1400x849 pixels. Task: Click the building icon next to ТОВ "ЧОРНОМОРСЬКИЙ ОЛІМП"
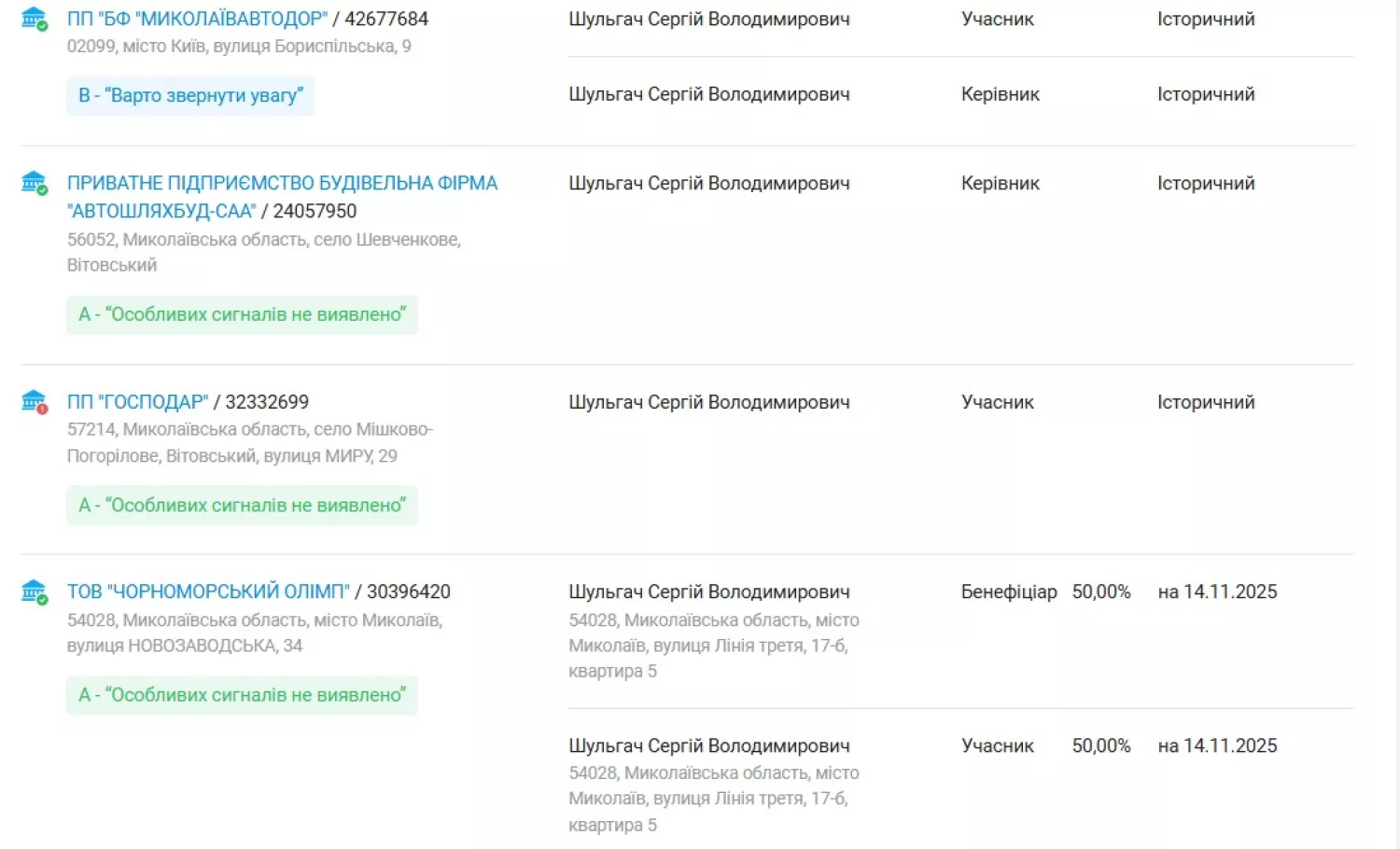[x=34, y=590]
